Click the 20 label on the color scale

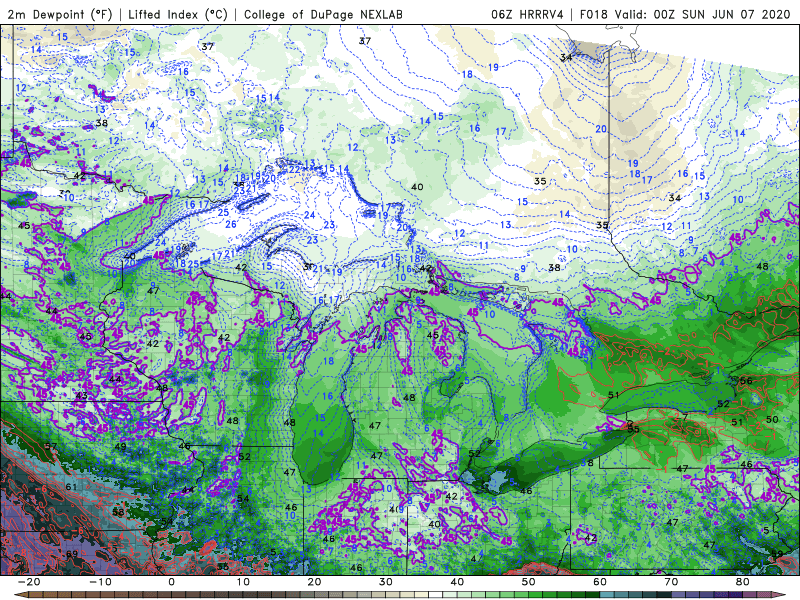314,582
